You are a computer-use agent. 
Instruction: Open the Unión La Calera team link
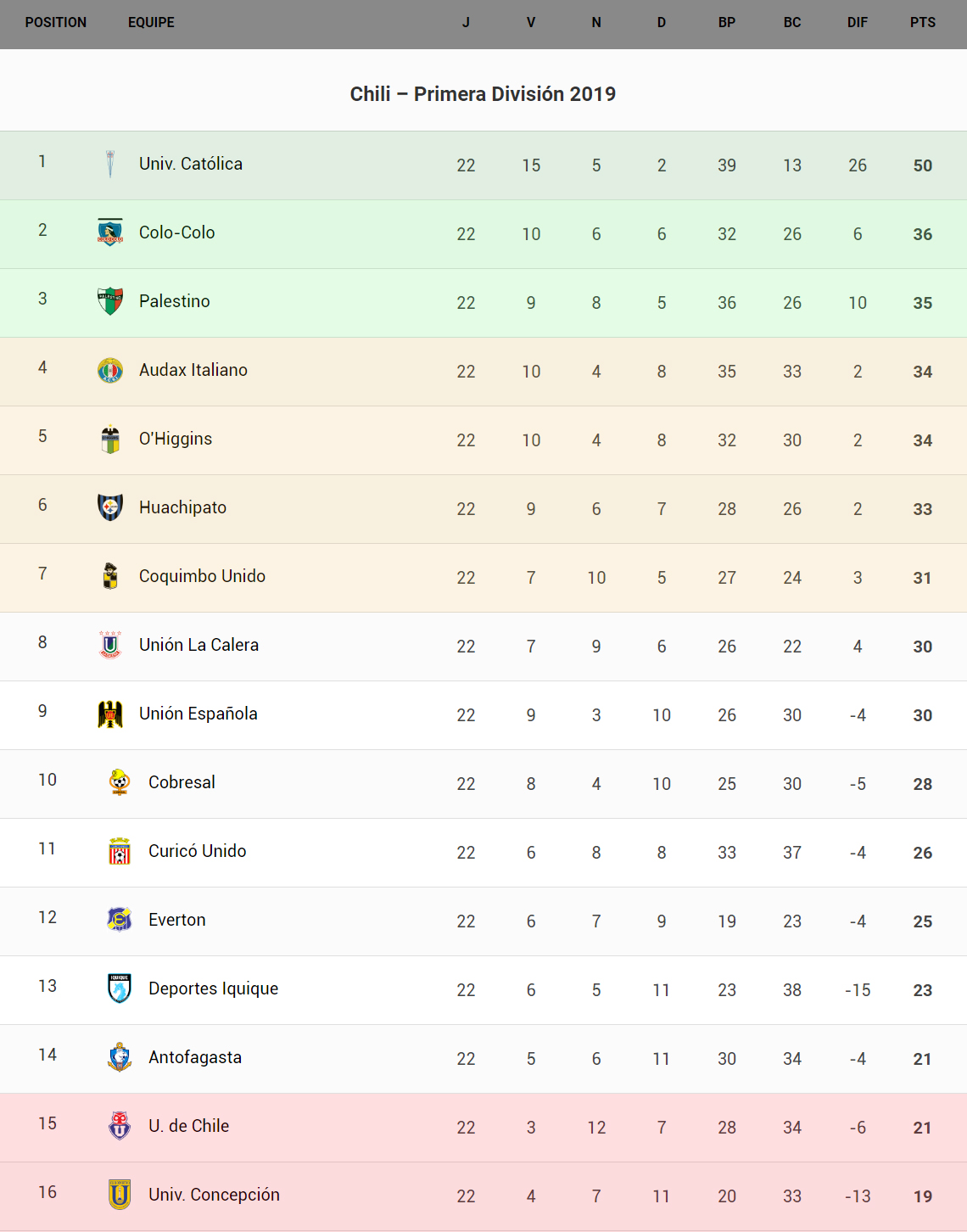pos(198,645)
